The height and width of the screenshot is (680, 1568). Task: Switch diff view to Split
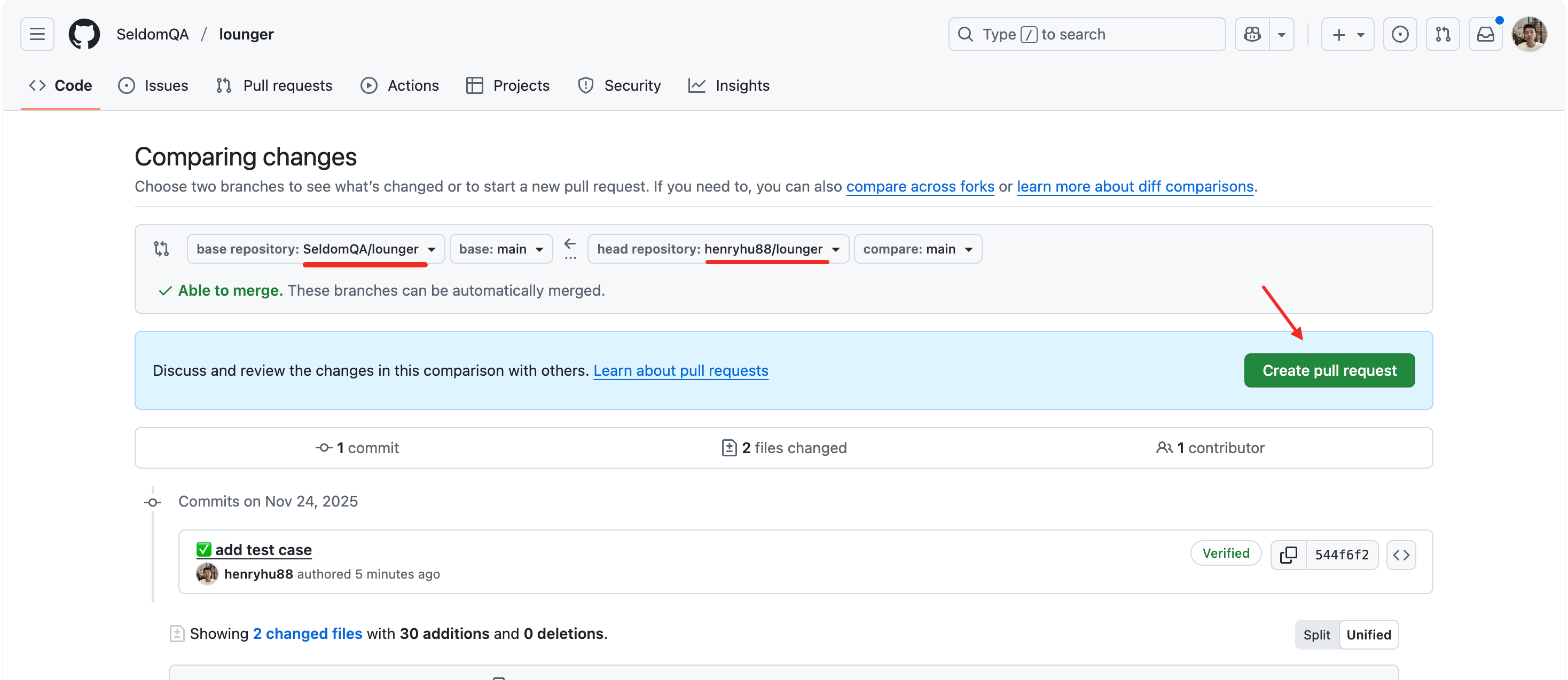tap(1316, 635)
